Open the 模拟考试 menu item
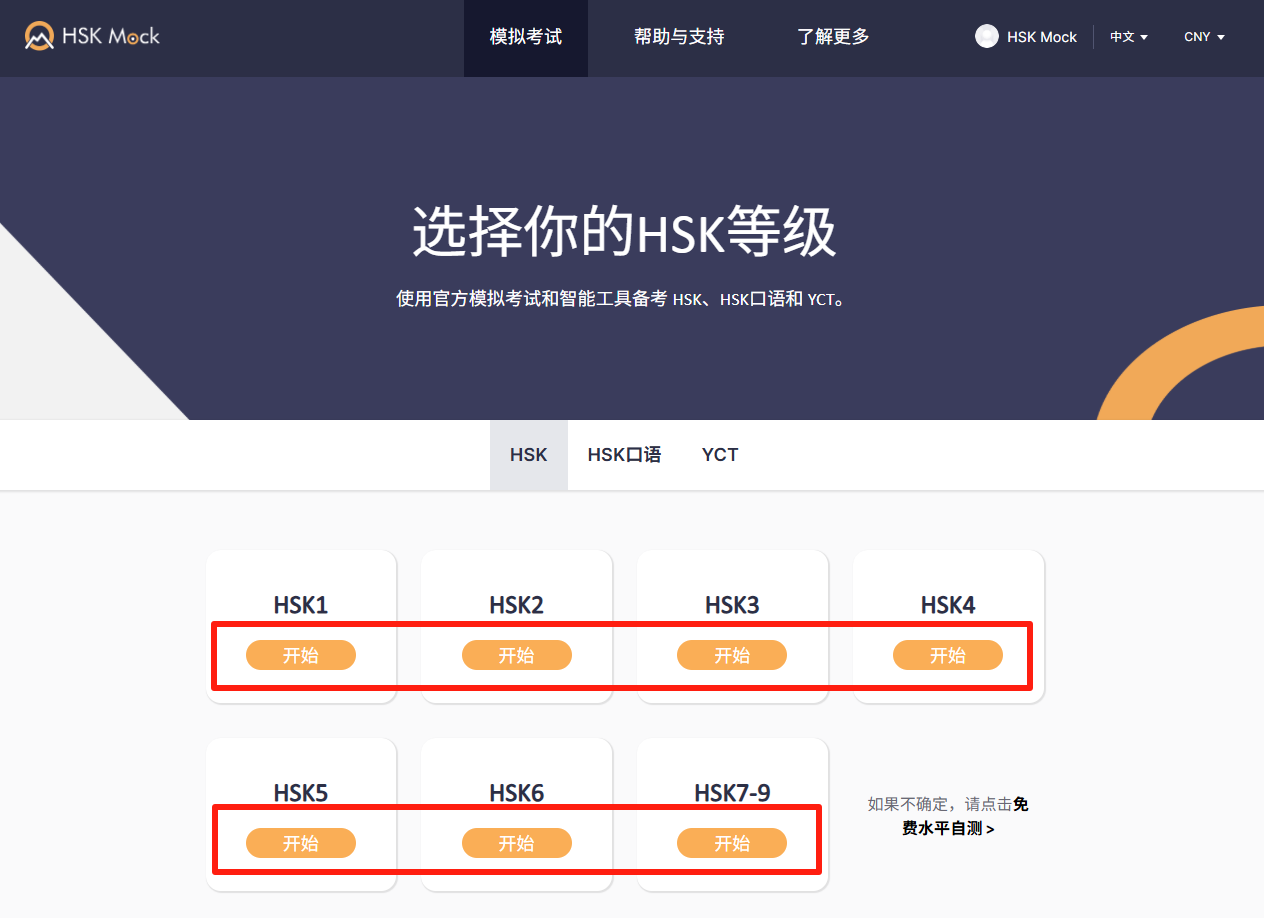 [x=526, y=37]
